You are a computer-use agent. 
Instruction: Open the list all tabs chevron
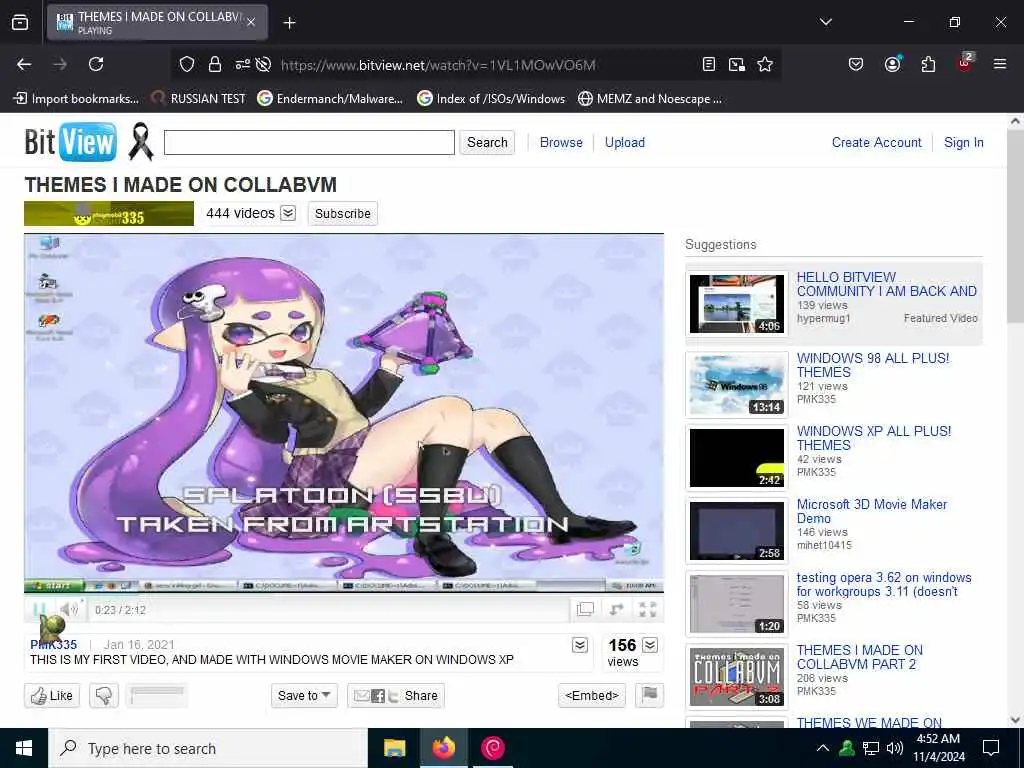(x=825, y=22)
